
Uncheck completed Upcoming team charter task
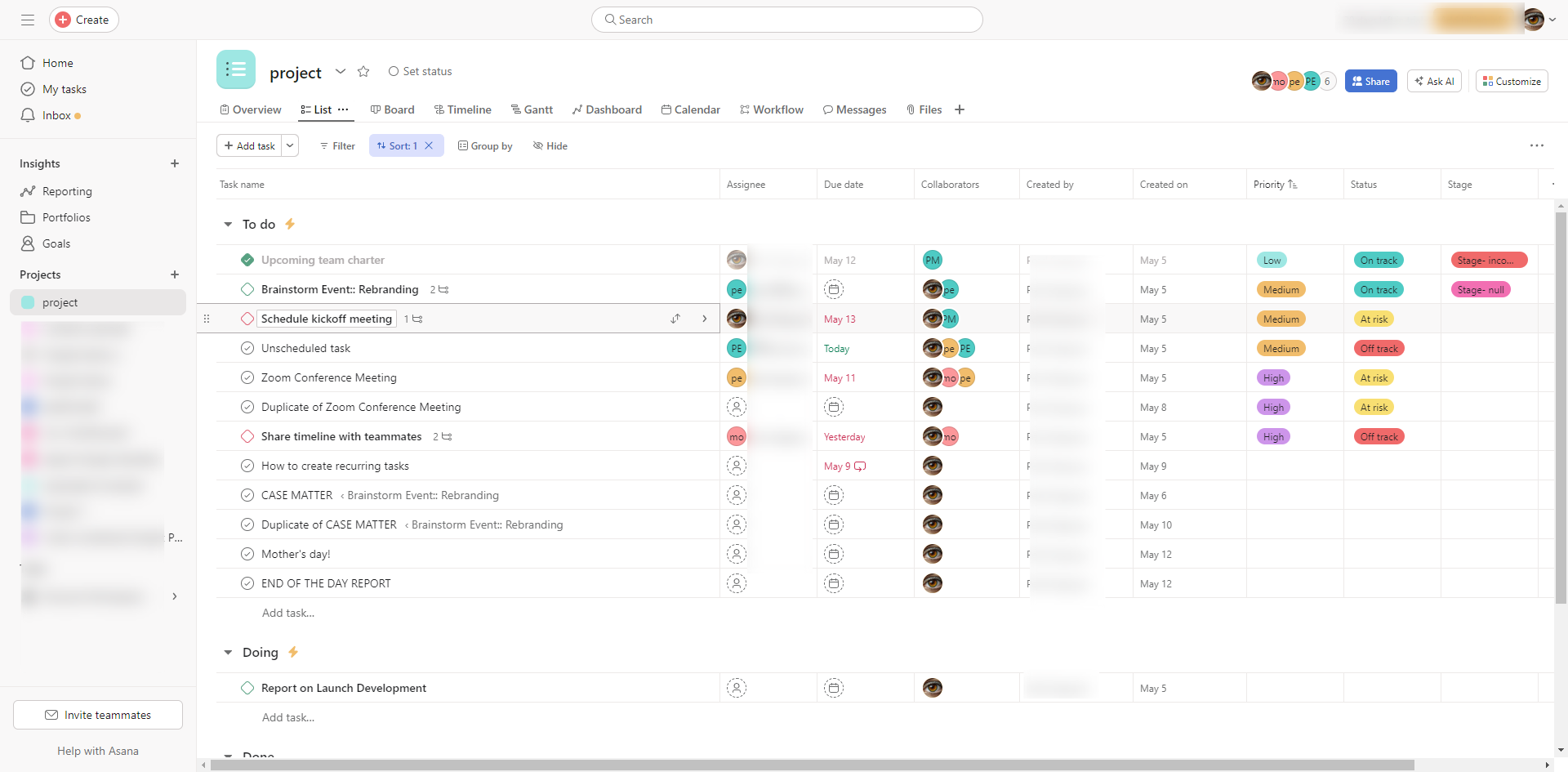pos(247,260)
